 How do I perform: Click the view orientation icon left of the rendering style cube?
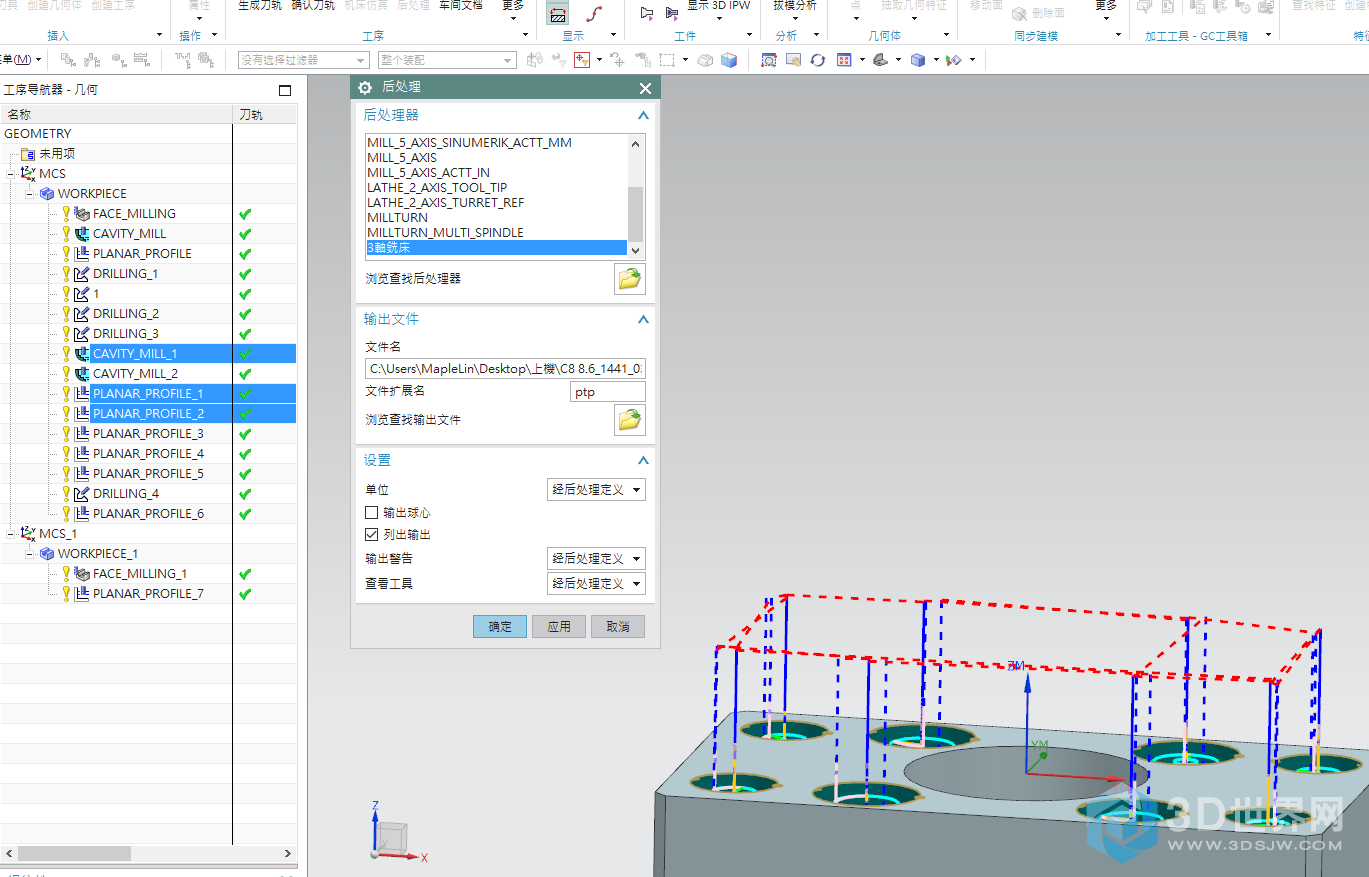coord(881,60)
